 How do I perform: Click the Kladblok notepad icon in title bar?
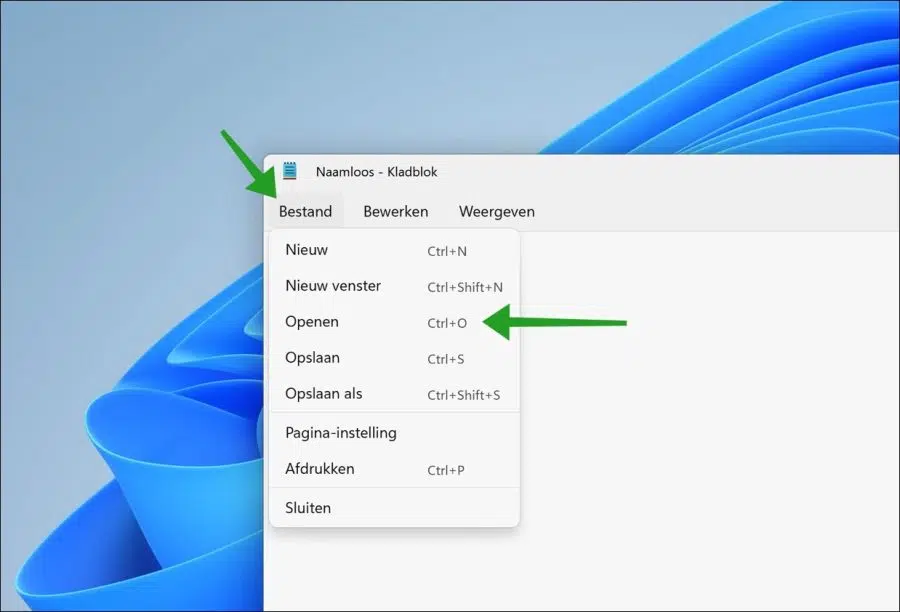tap(290, 171)
